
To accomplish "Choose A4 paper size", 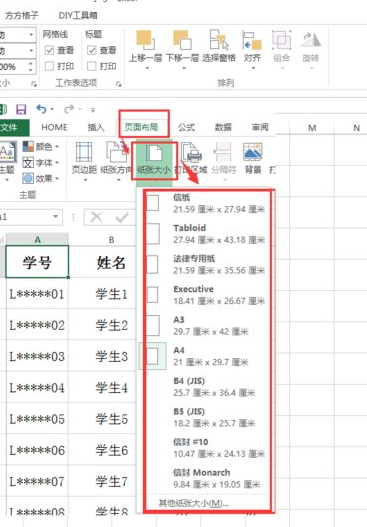I will [206, 356].
